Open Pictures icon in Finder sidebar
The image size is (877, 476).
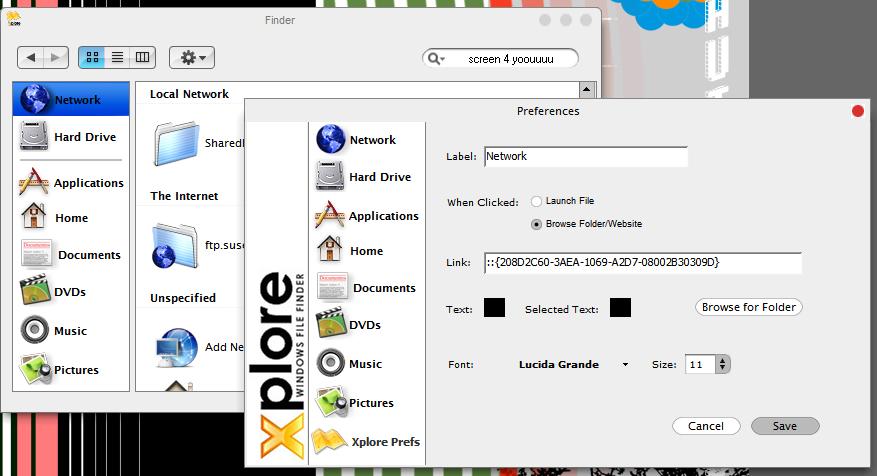pos(36,369)
